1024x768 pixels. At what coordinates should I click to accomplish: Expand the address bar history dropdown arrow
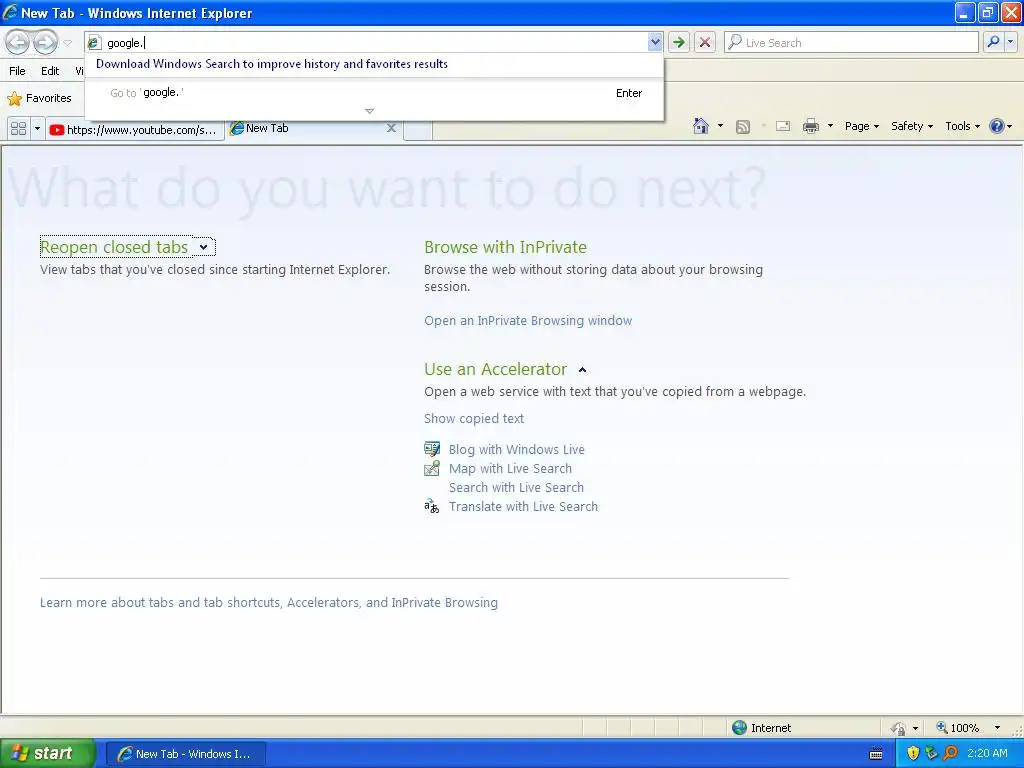(655, 42)
